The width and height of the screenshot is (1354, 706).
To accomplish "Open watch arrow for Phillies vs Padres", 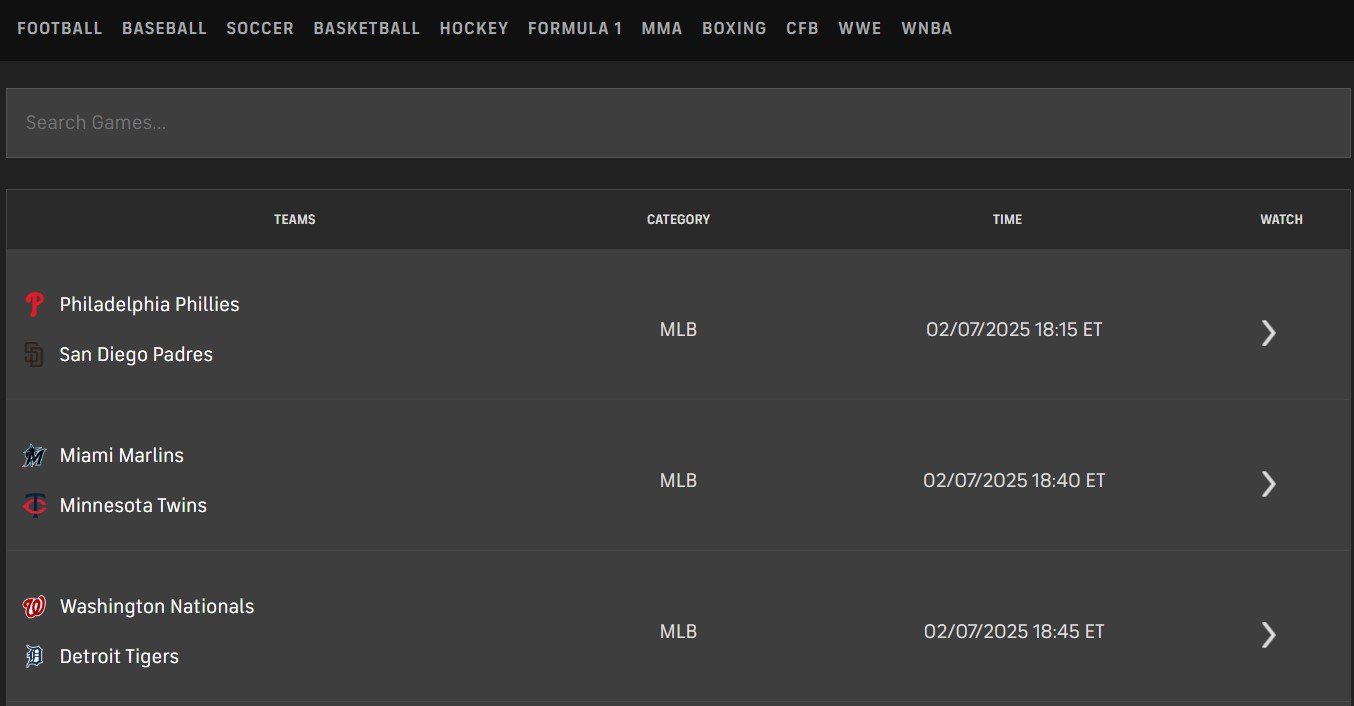I will pos(1269,332).
